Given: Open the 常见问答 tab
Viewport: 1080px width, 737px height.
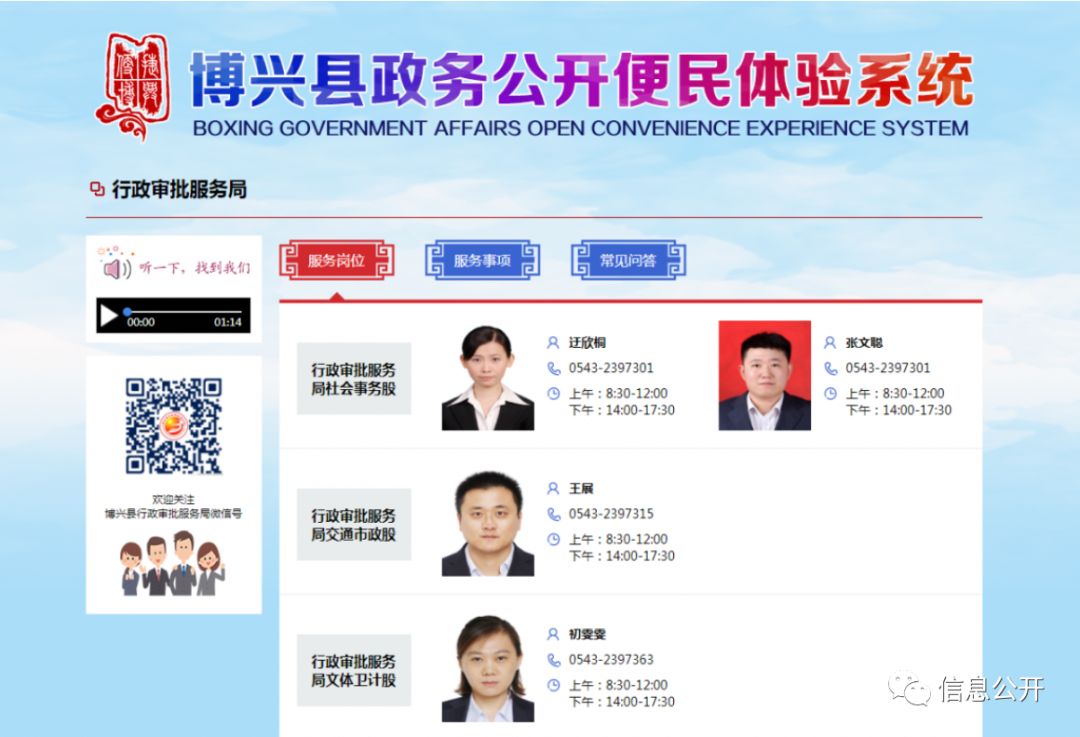Looking at the screenshot, I should 628,260.
